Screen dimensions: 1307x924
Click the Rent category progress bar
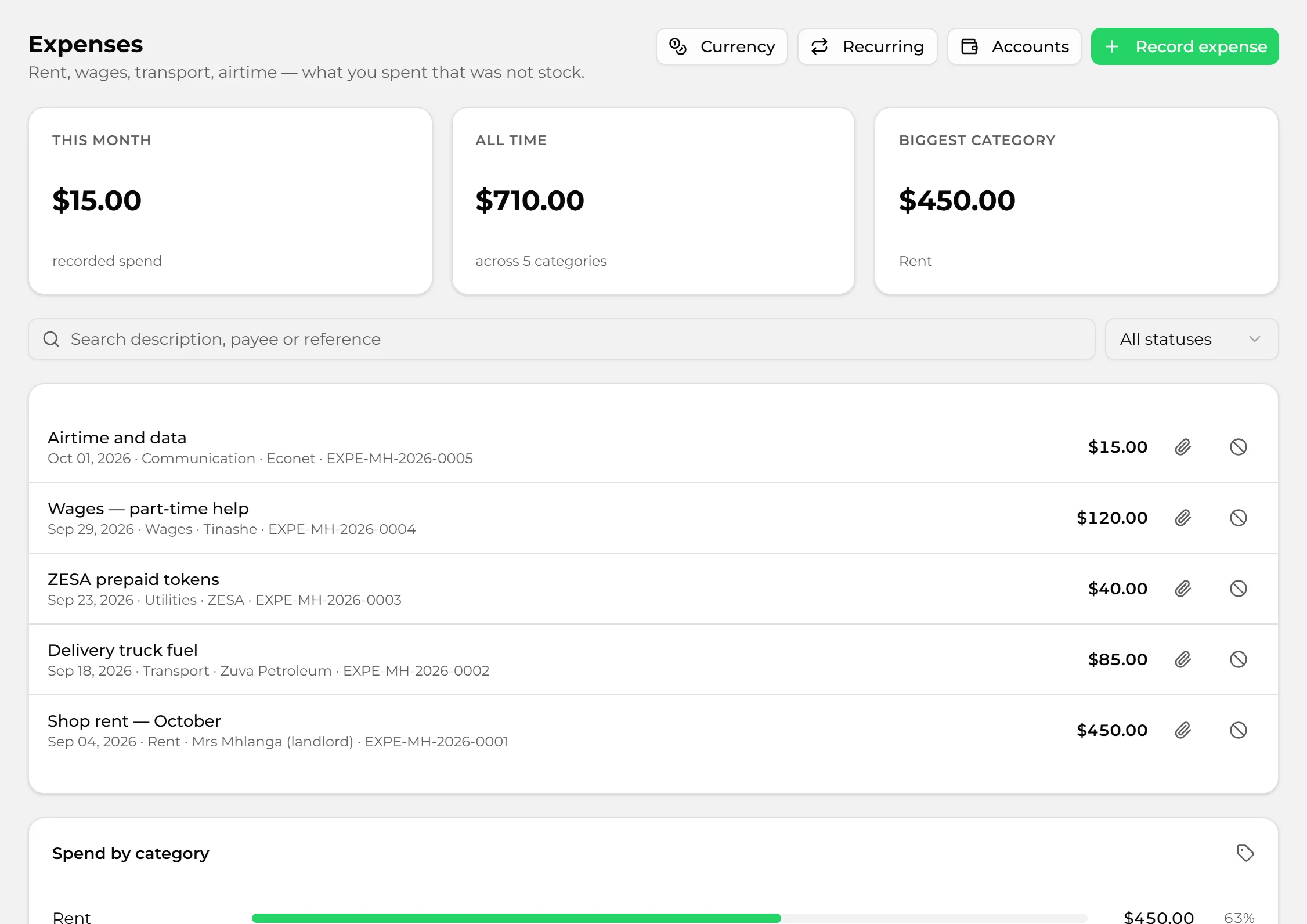click(x=669, y=918)
